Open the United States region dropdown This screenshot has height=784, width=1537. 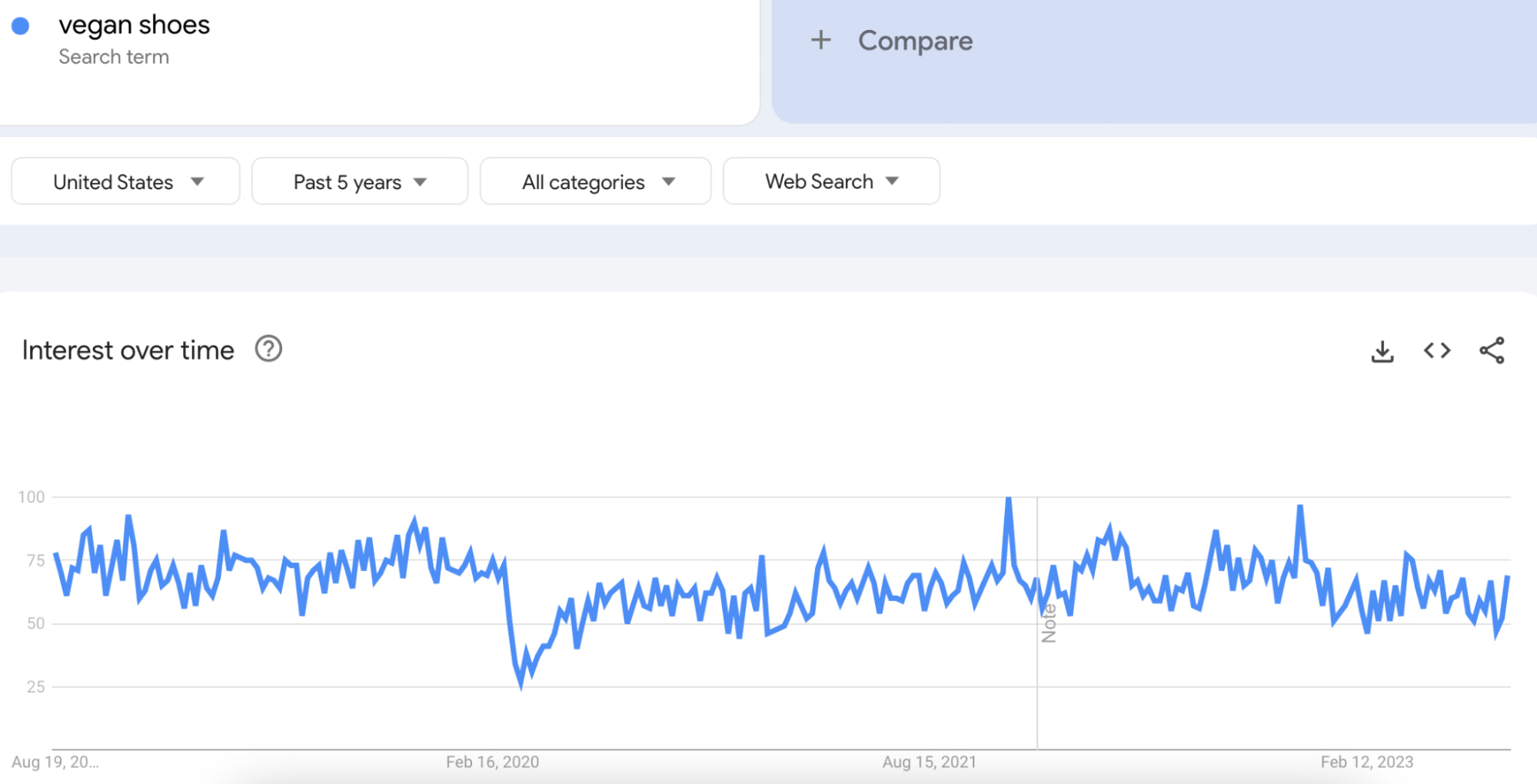coord(125,182)
